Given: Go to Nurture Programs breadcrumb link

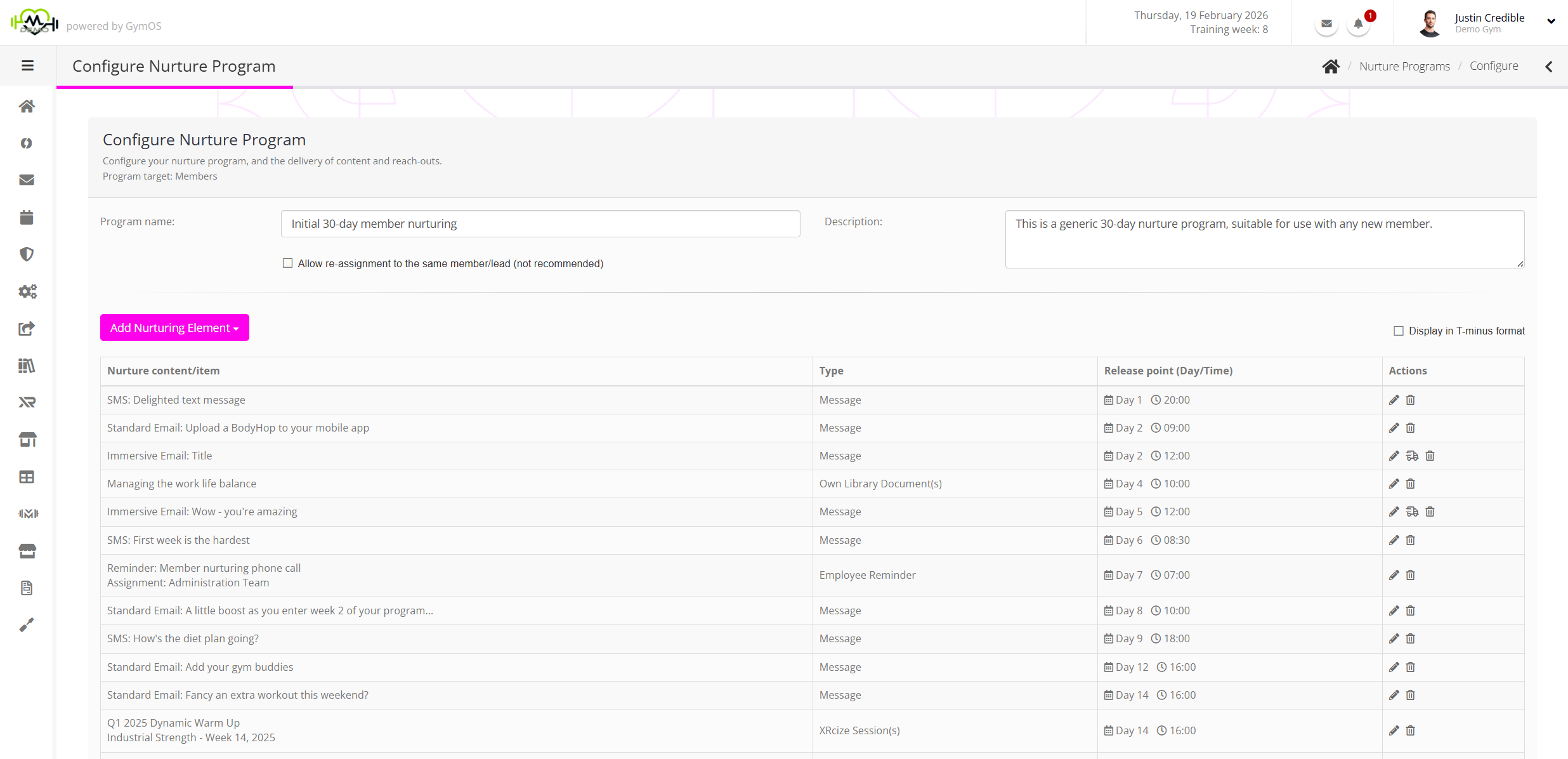Looking at the screenshot, I should tap(1404, 66).
